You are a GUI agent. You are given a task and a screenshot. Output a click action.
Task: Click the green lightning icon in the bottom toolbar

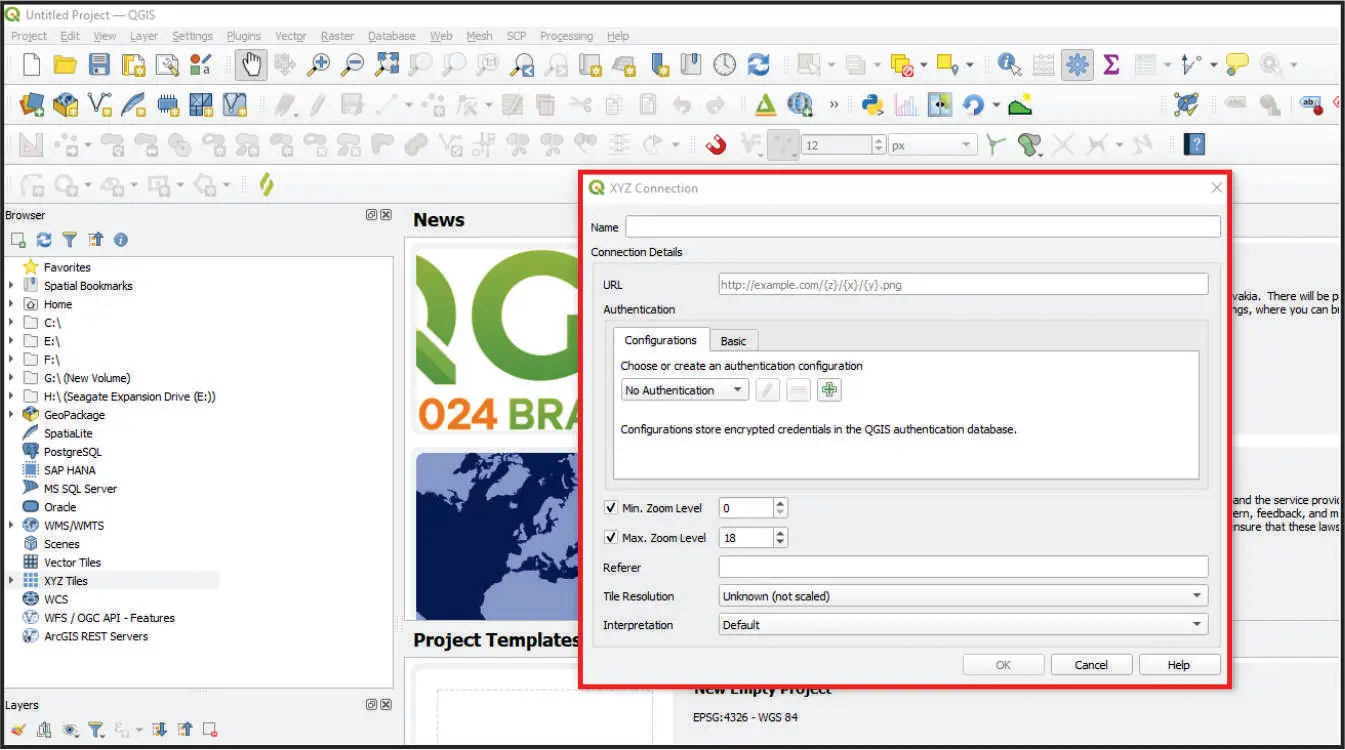[x=266, y=185]
